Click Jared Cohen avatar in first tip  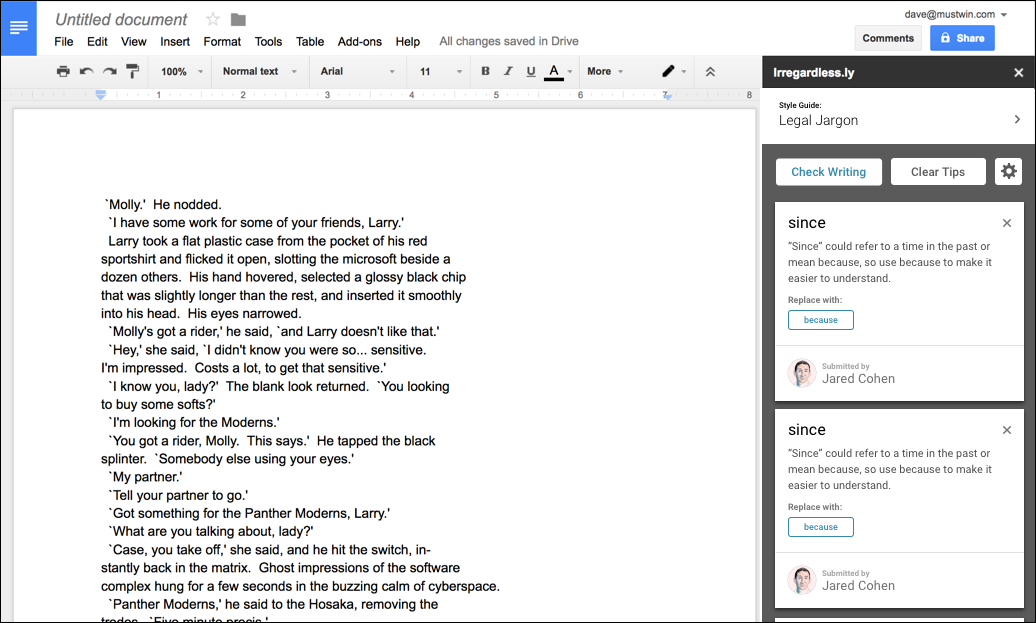[x=802, y=373]
